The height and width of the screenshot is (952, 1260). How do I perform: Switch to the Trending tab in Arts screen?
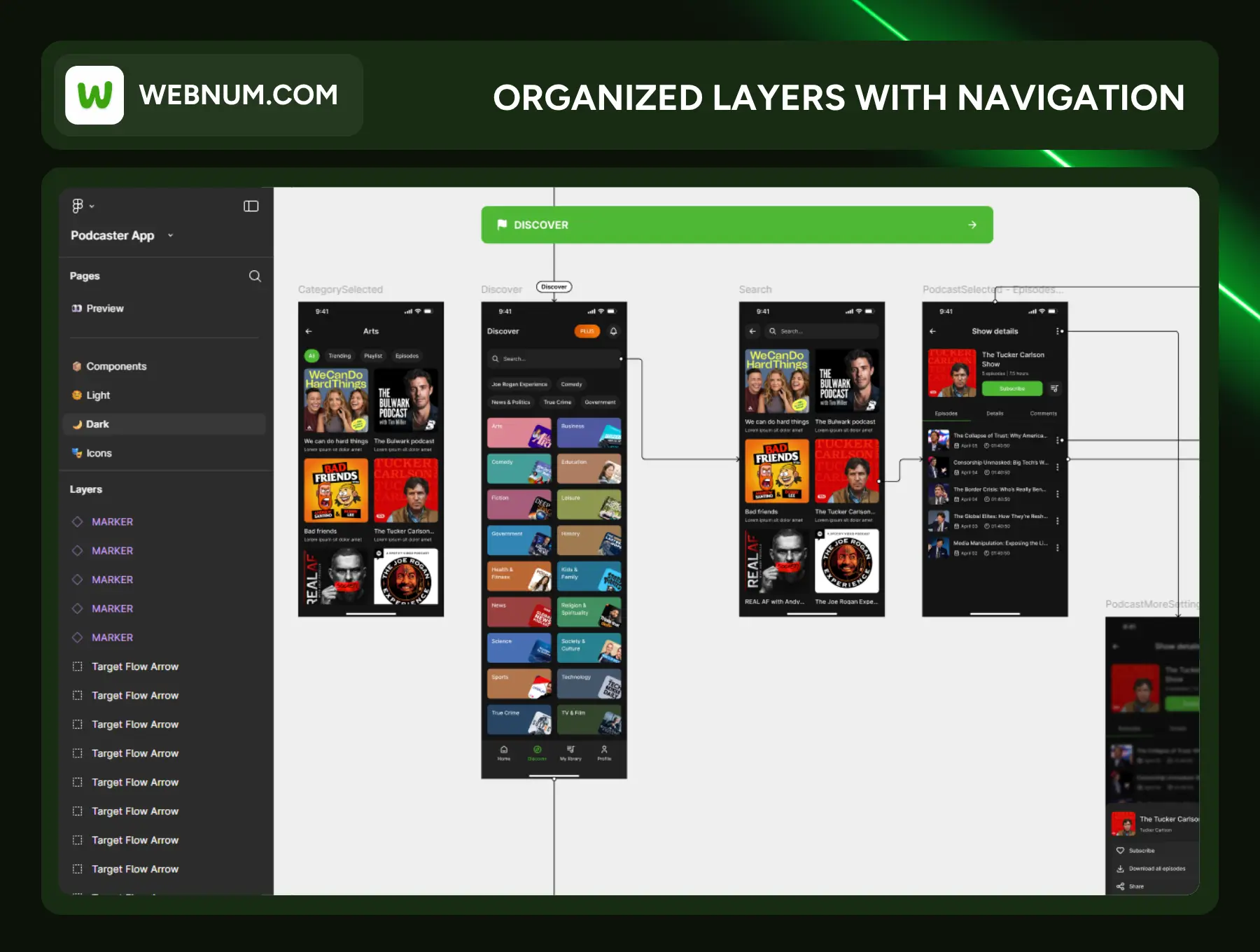(339, 356)
